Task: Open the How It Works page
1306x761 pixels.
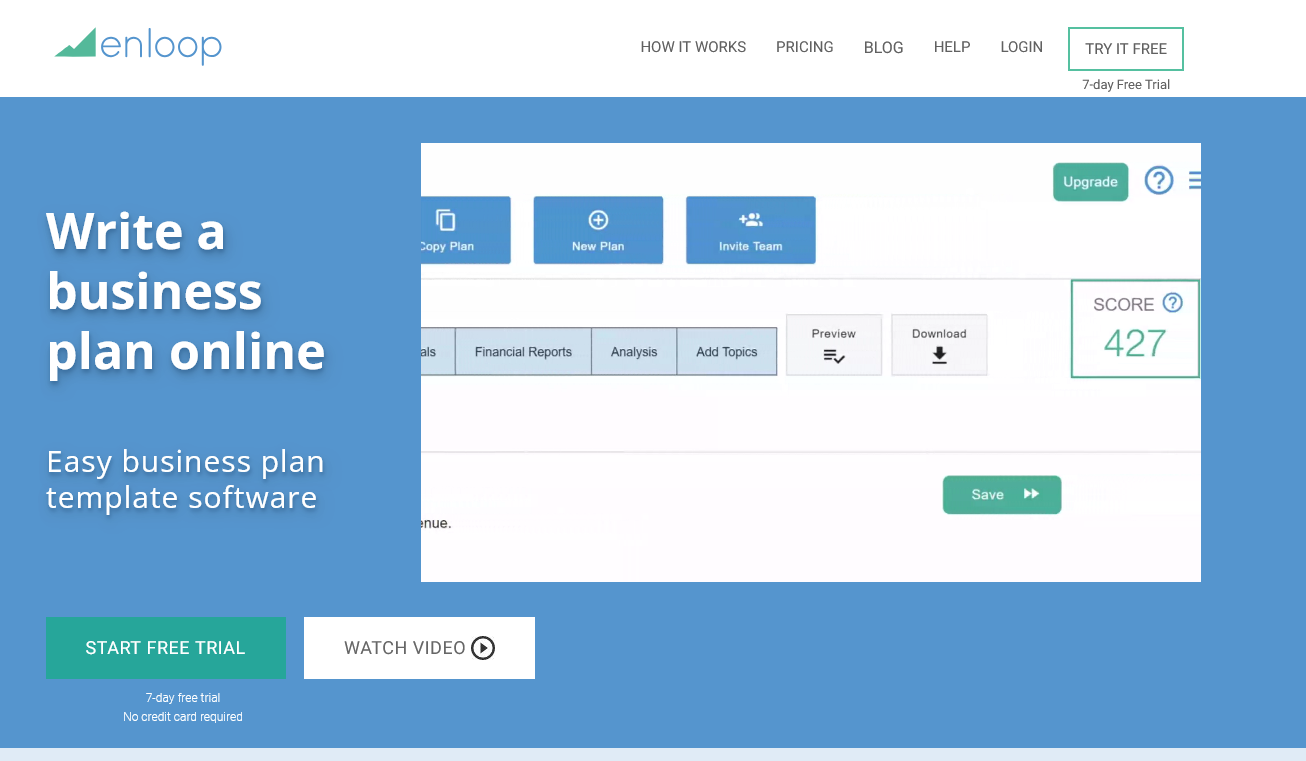Action: (693, 47)
